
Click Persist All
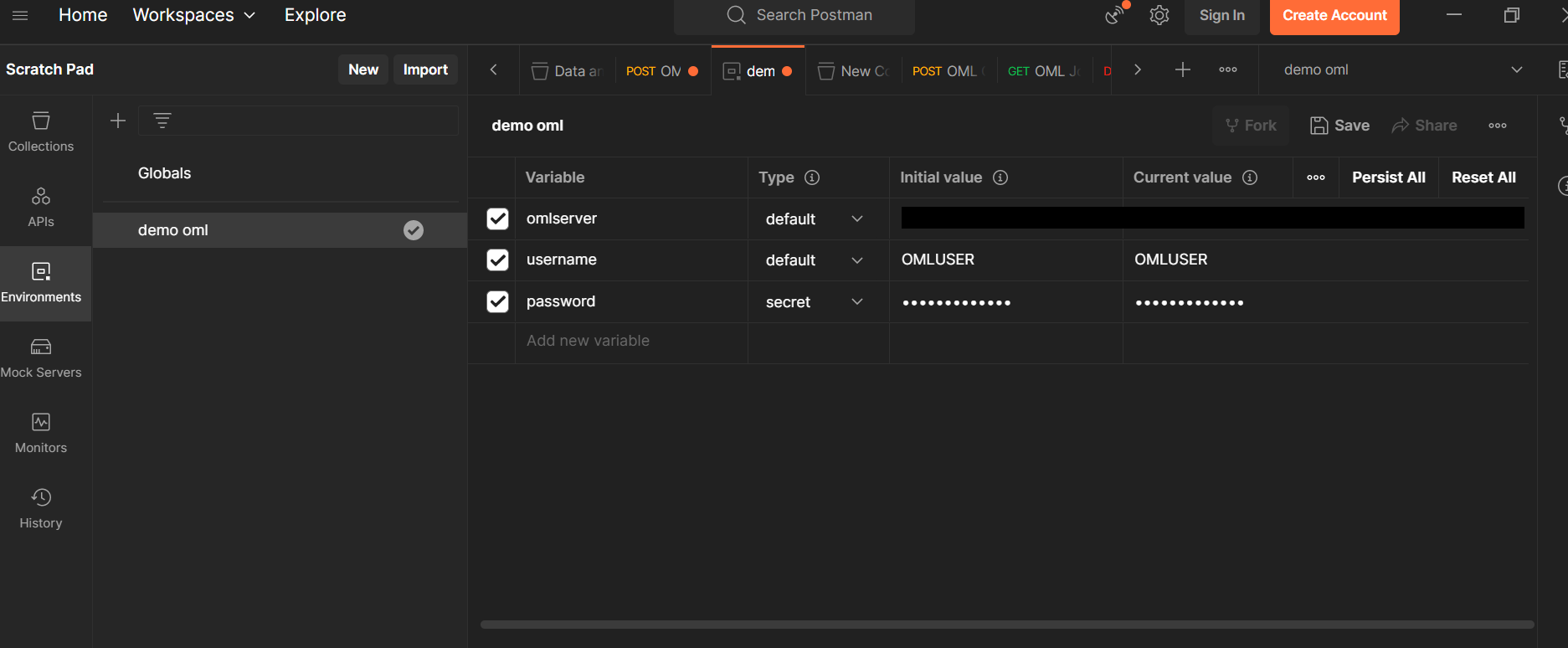point(1389,177)
